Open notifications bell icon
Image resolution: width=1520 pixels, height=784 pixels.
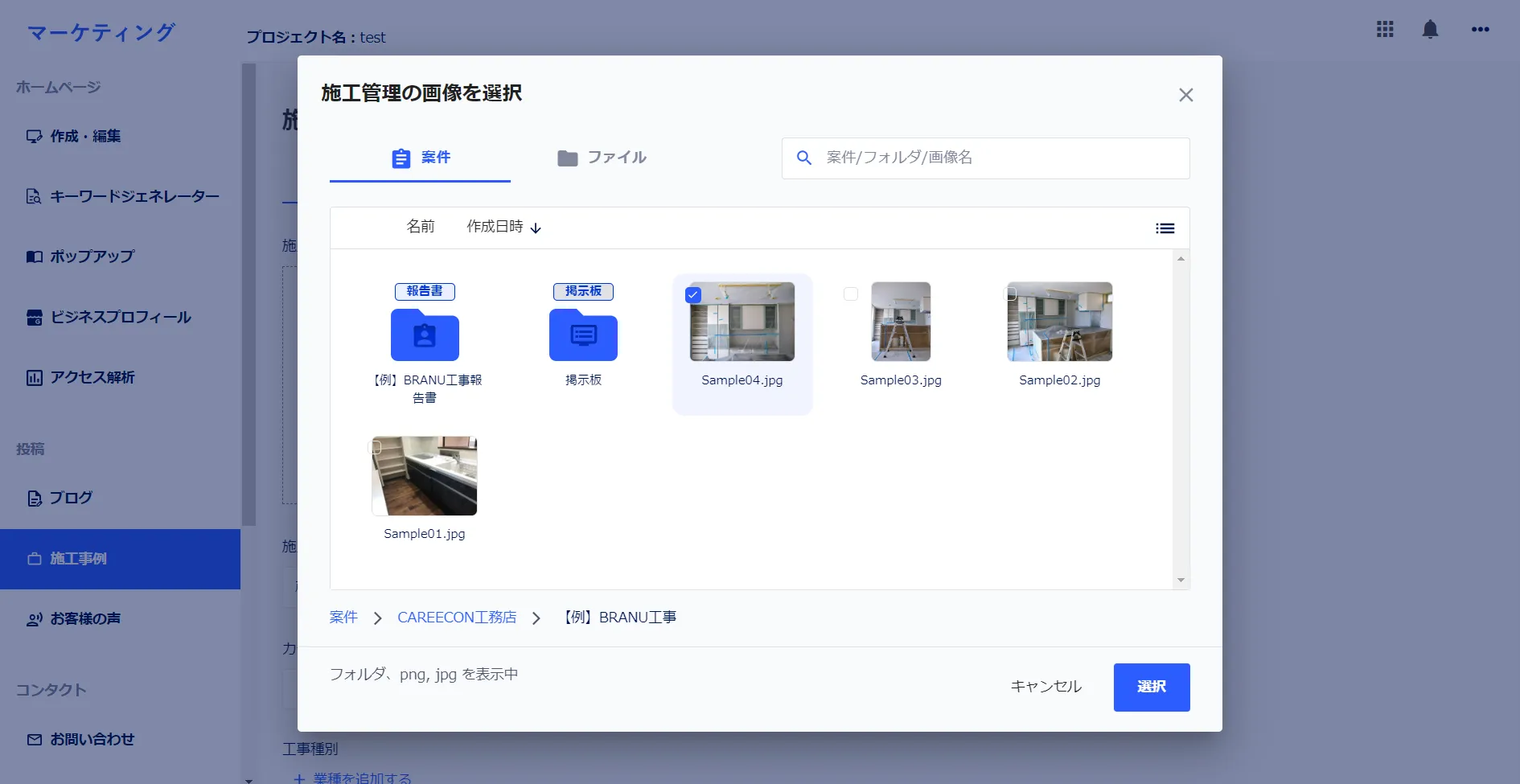pos(1430,30)
